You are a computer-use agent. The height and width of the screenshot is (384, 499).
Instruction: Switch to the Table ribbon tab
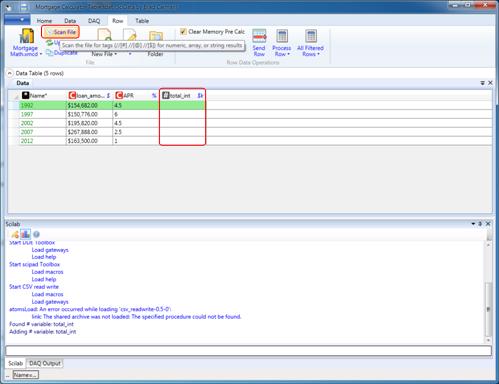tap(142, 21)
